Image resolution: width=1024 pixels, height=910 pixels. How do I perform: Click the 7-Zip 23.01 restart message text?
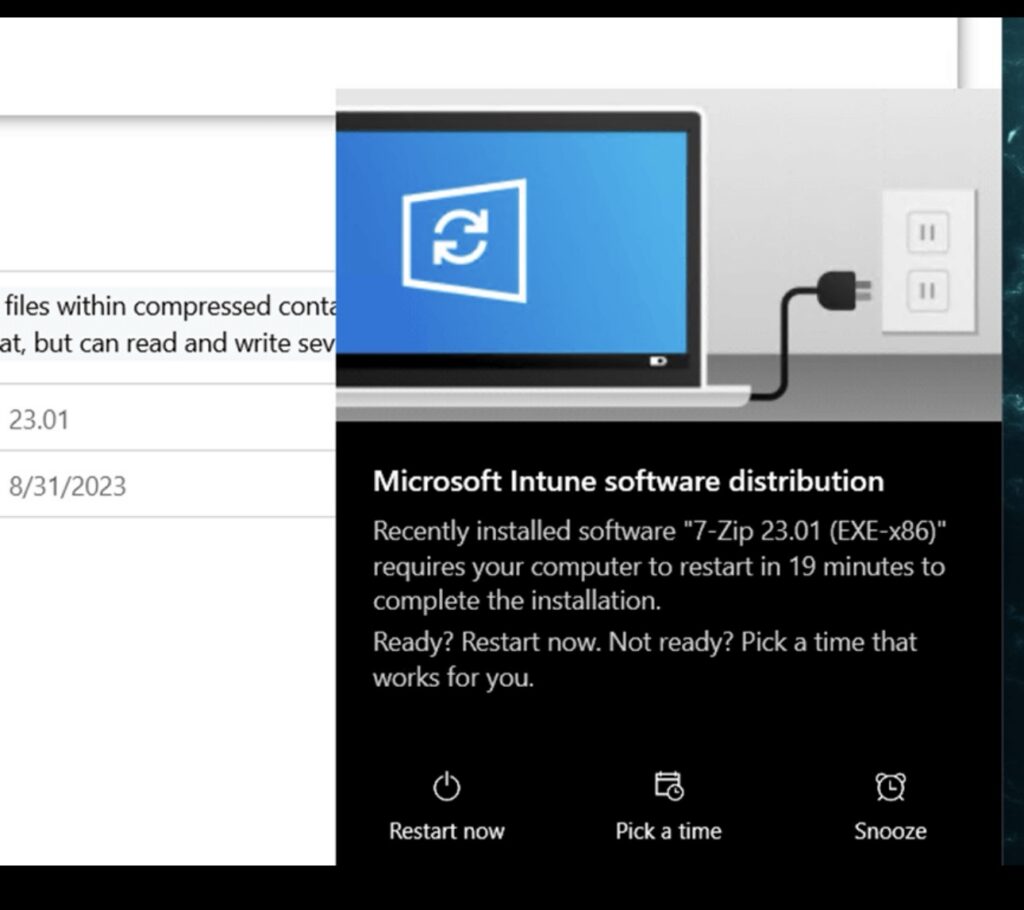click(x=658, y=566)
